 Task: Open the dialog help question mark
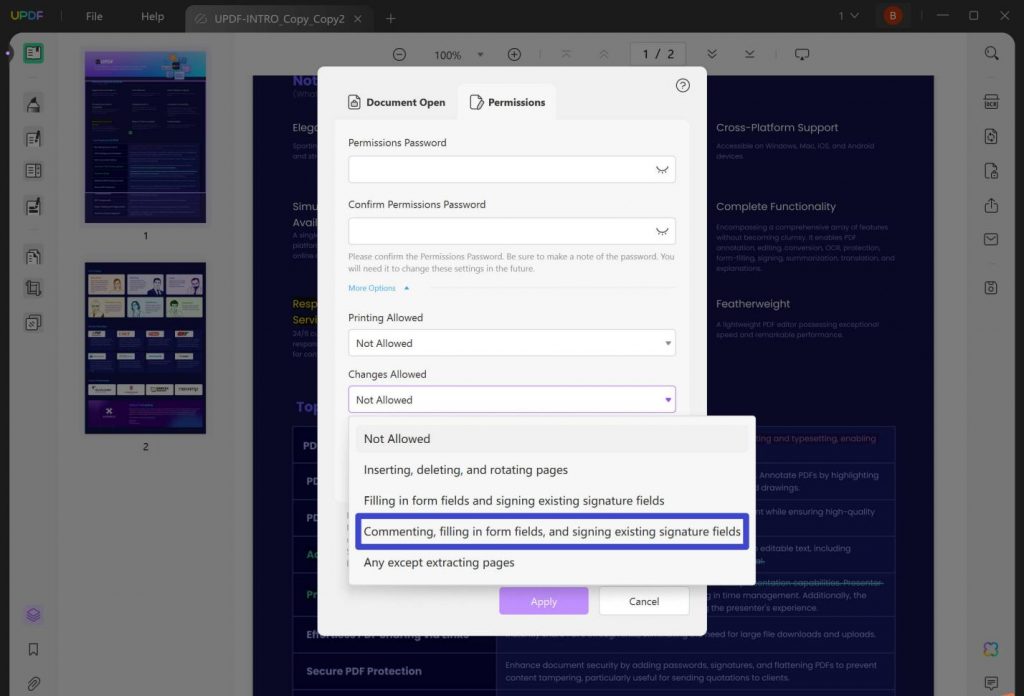click(x=683, y=86)
